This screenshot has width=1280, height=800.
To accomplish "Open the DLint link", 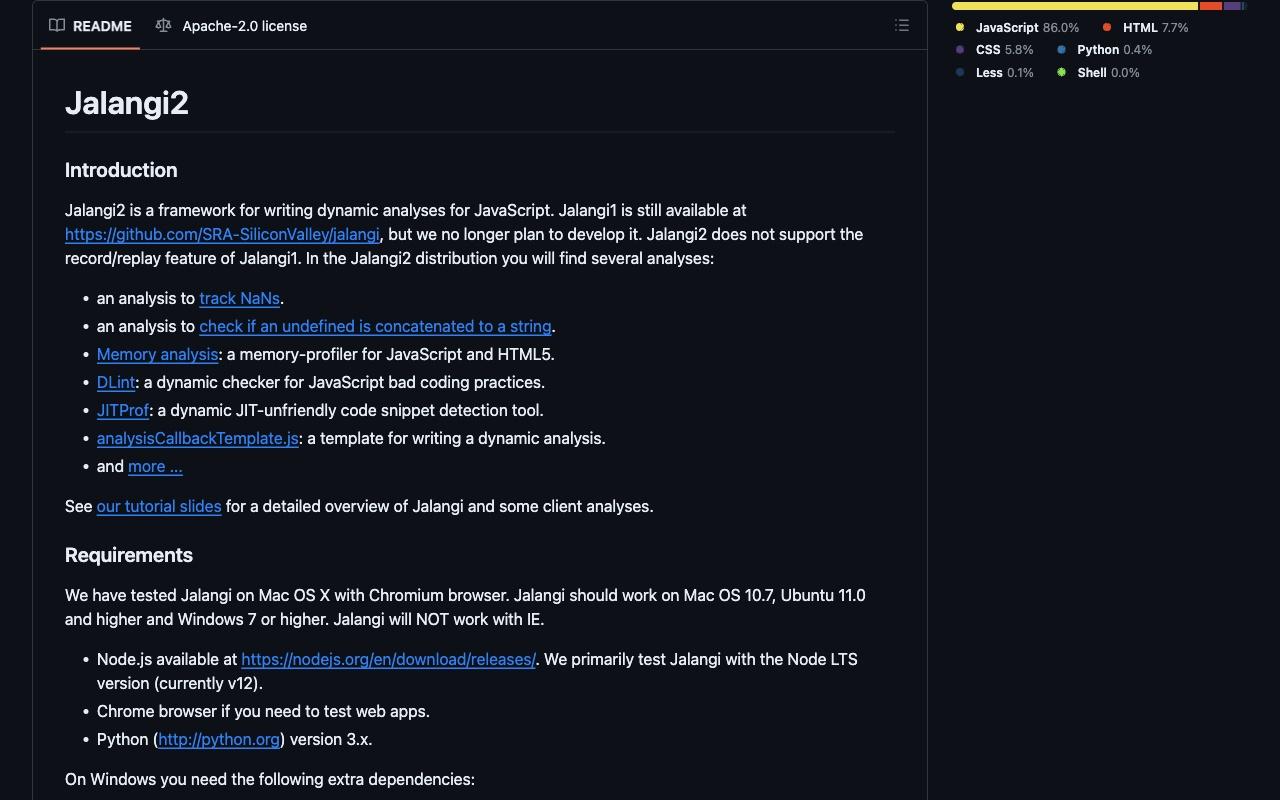I will [116, 382].
